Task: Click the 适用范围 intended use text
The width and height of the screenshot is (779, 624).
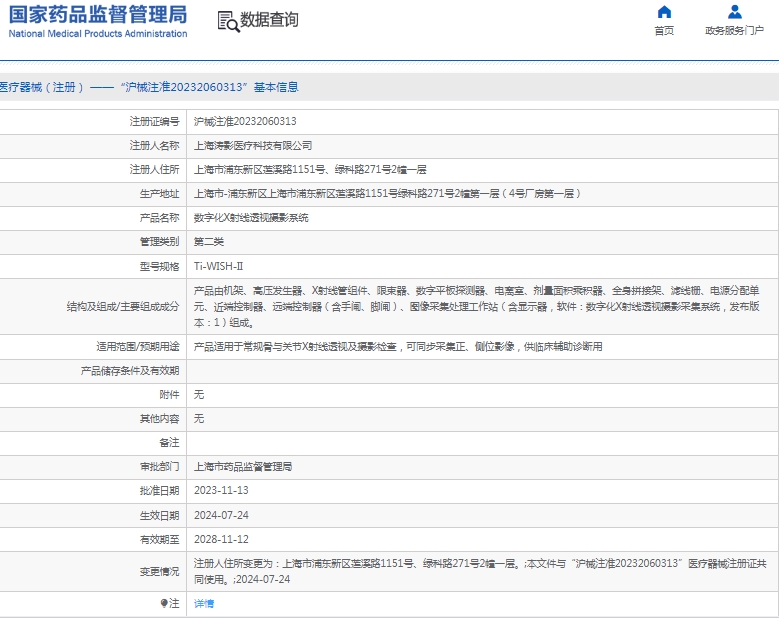Action: pos(398,347)
